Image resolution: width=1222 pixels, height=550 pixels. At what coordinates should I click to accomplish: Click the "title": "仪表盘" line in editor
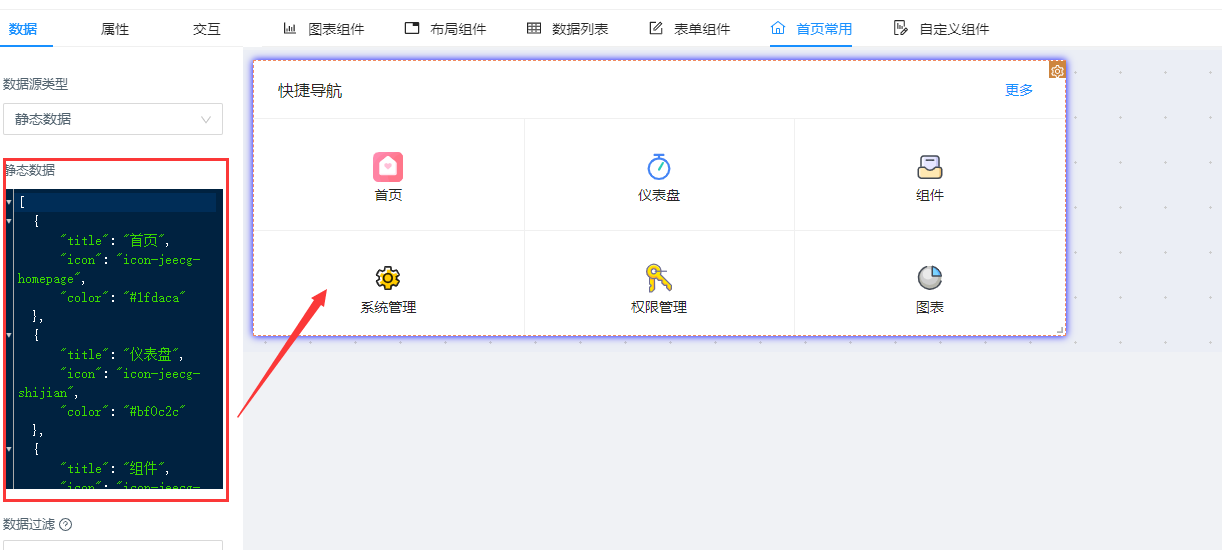click(123, 354)
